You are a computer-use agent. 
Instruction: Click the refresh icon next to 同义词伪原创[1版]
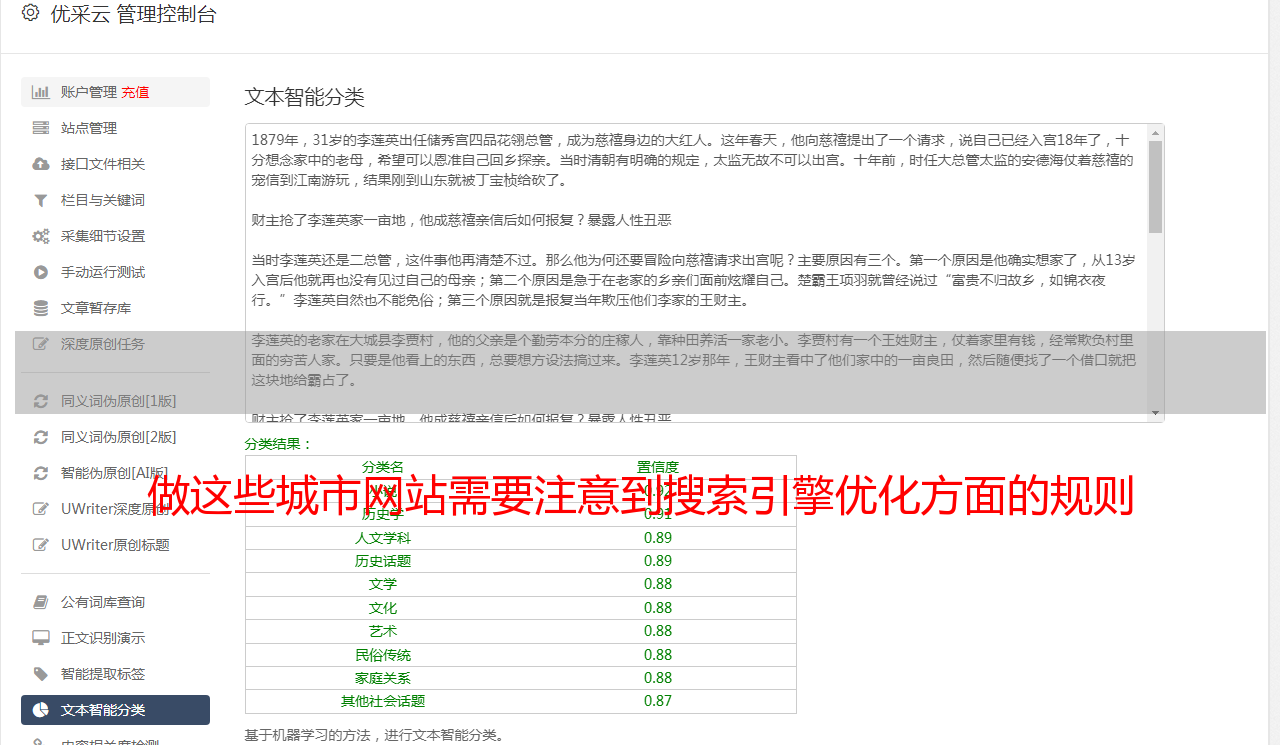pos(41,401)
